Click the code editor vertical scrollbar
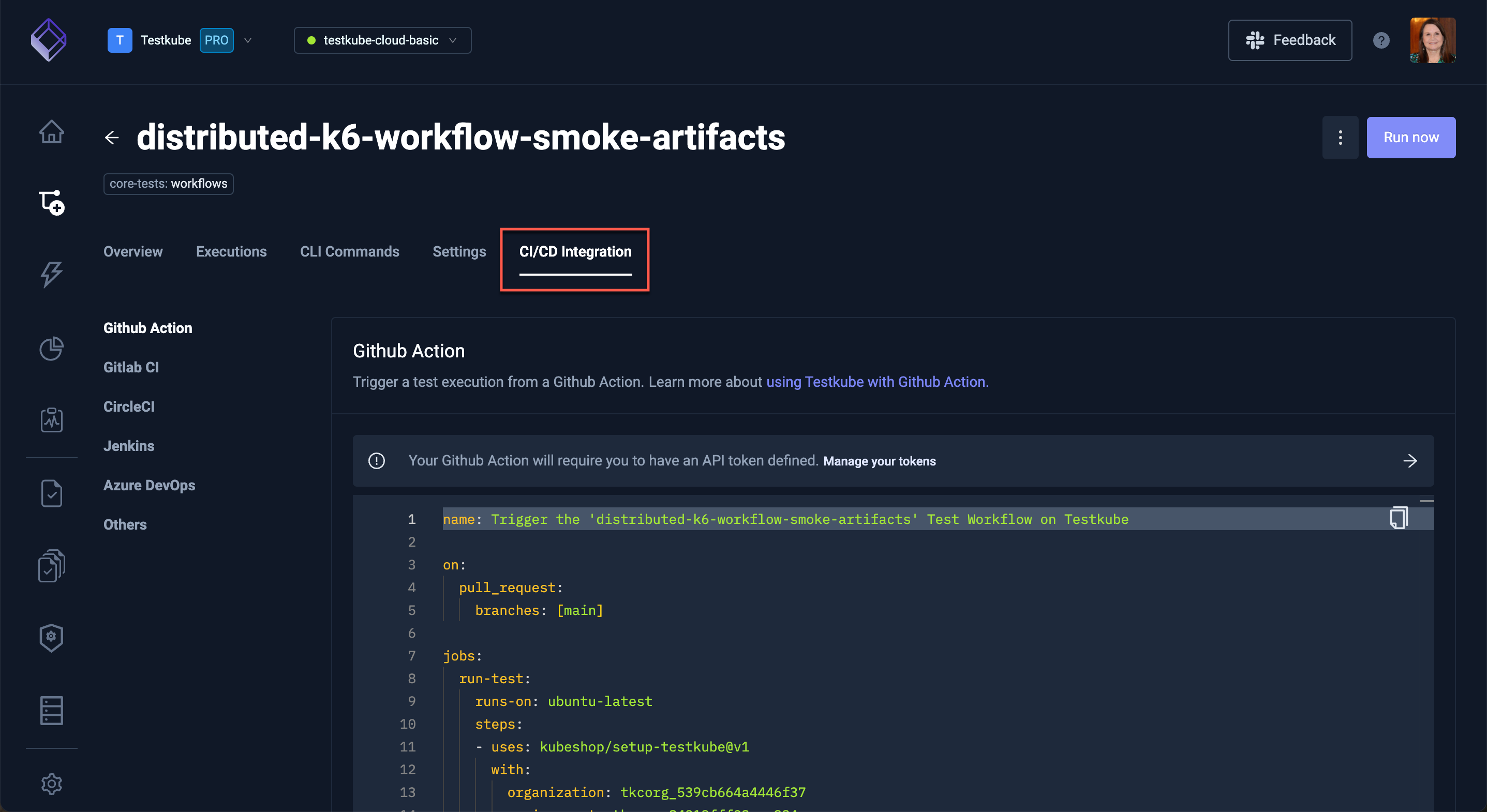Image resolution: width=1487 pixels, height=812 pixels. coord(1426,653)
